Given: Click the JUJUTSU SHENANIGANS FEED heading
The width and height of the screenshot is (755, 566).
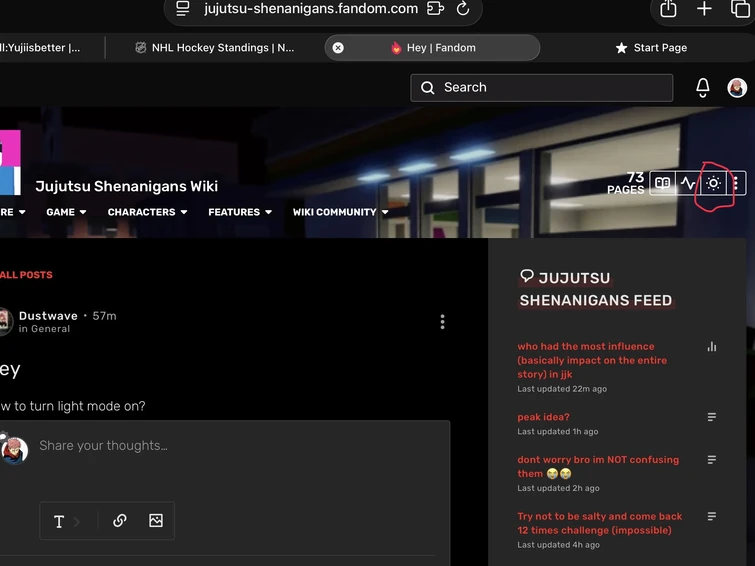Looking at the screenshot, I should [596, 289].
